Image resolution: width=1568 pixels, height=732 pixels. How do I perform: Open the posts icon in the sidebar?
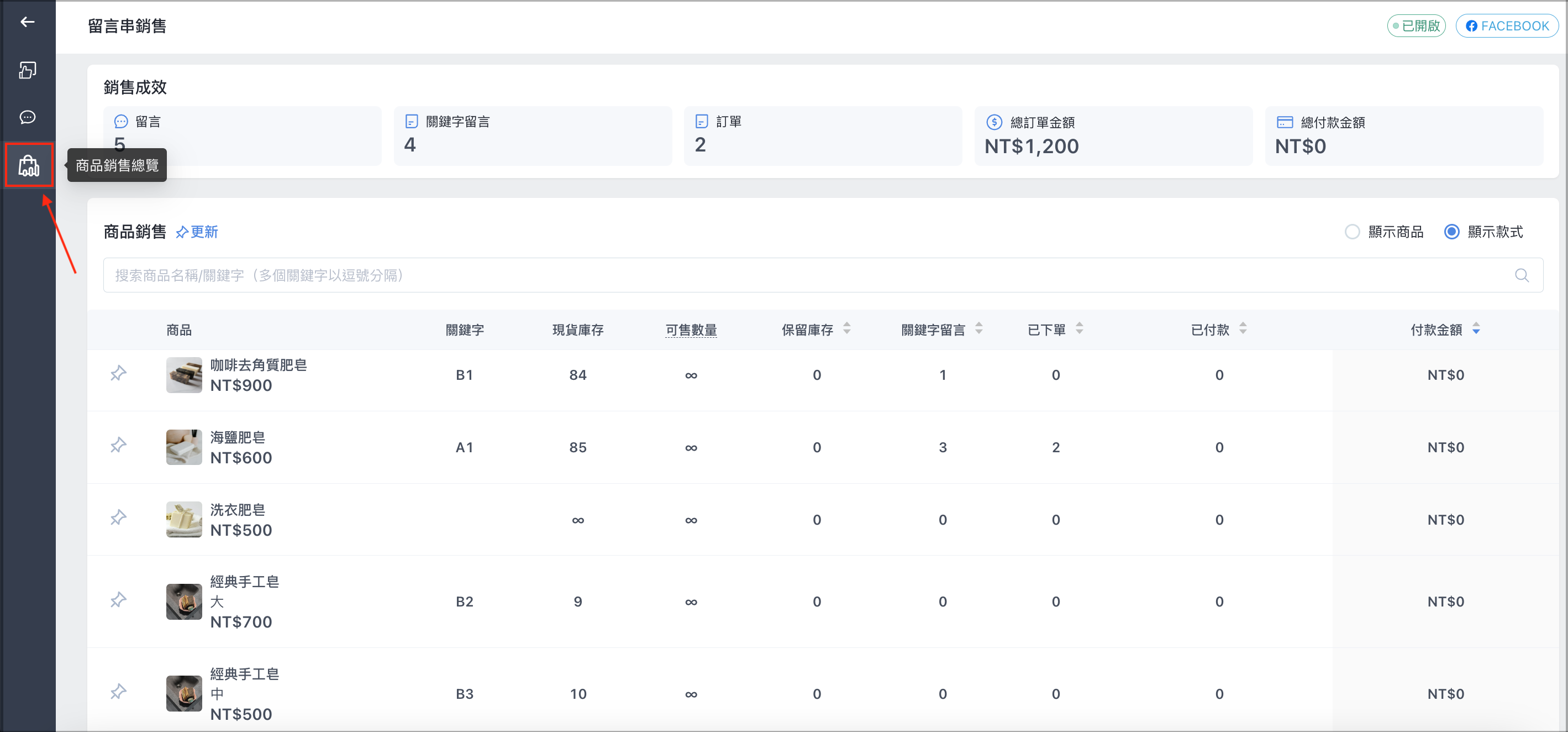[x=28, y=70]
